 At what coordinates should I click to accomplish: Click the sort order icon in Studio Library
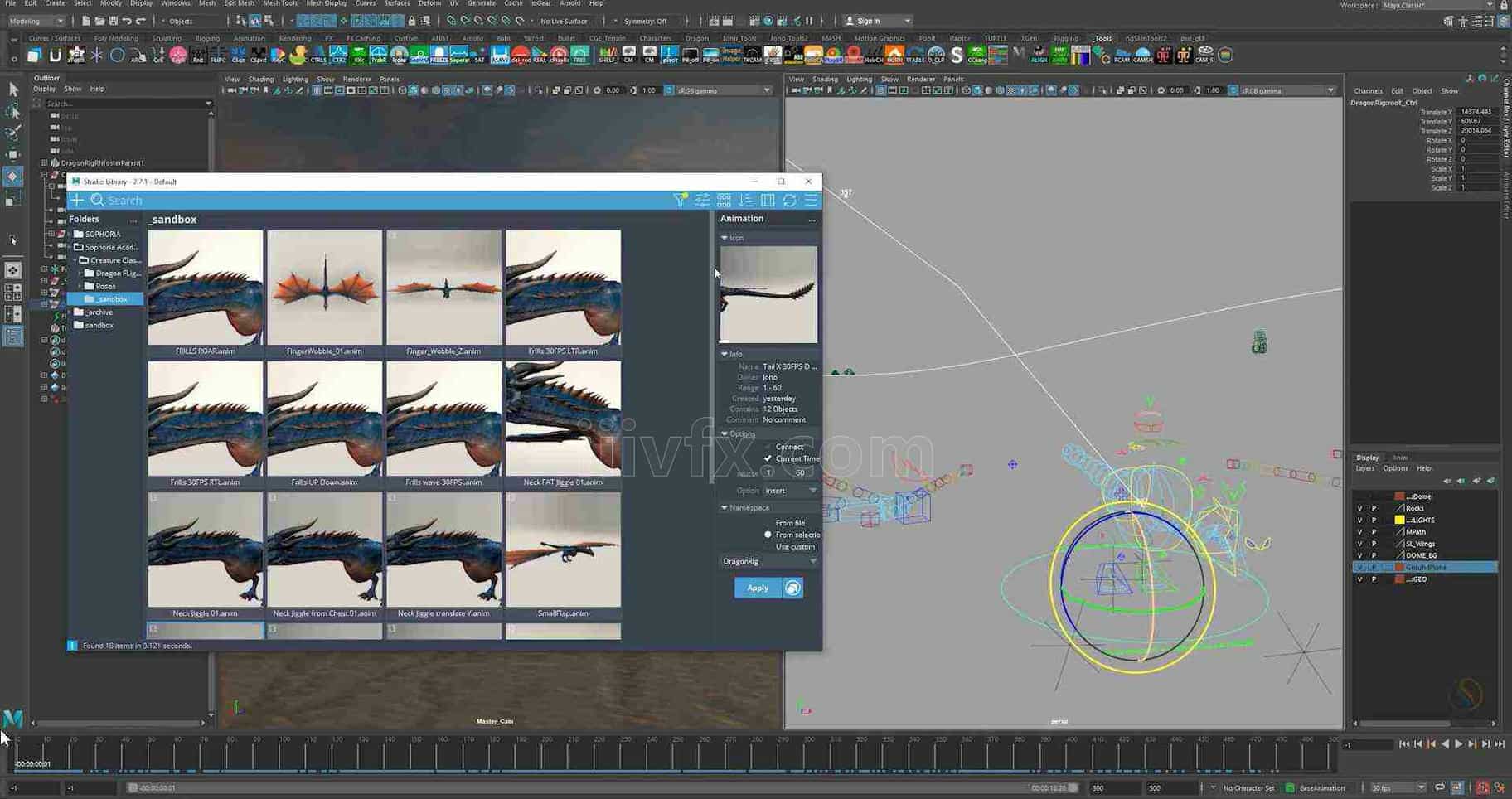(745, 200)
